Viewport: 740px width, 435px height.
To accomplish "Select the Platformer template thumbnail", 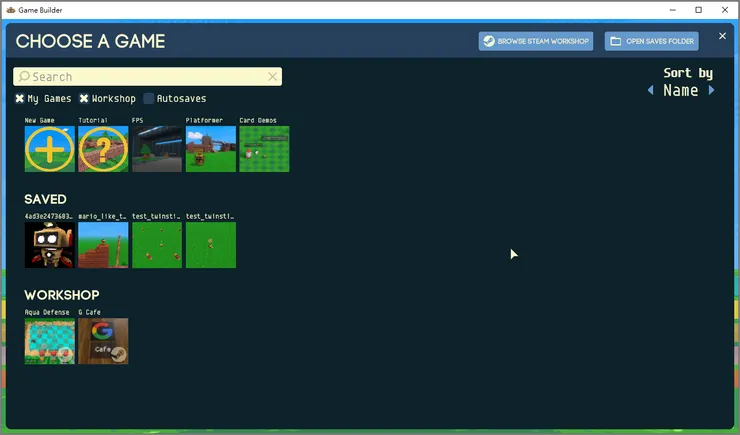I will pyautogui.click(x=210, y=149).
